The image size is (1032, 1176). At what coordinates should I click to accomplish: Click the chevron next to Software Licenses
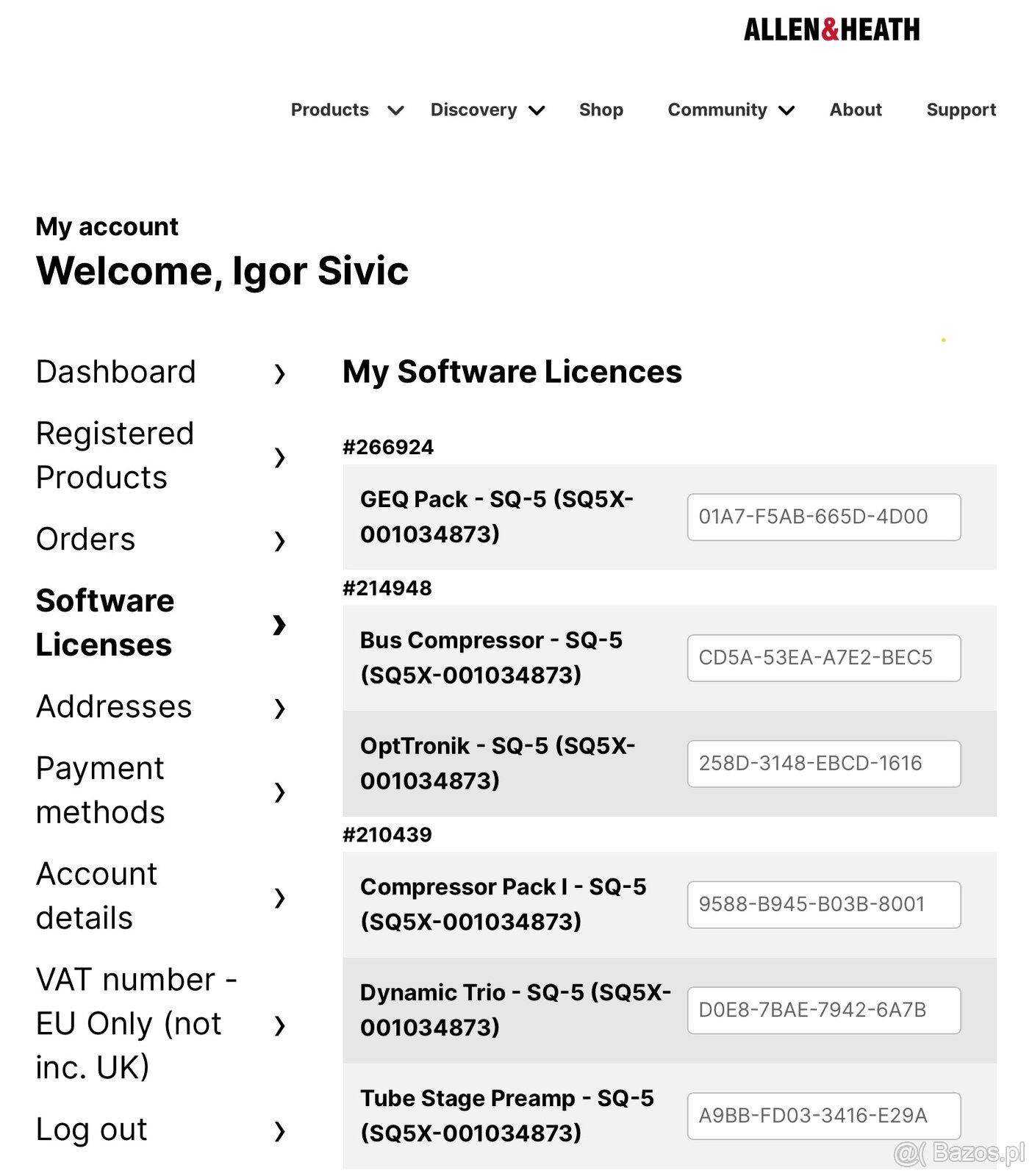279,625
